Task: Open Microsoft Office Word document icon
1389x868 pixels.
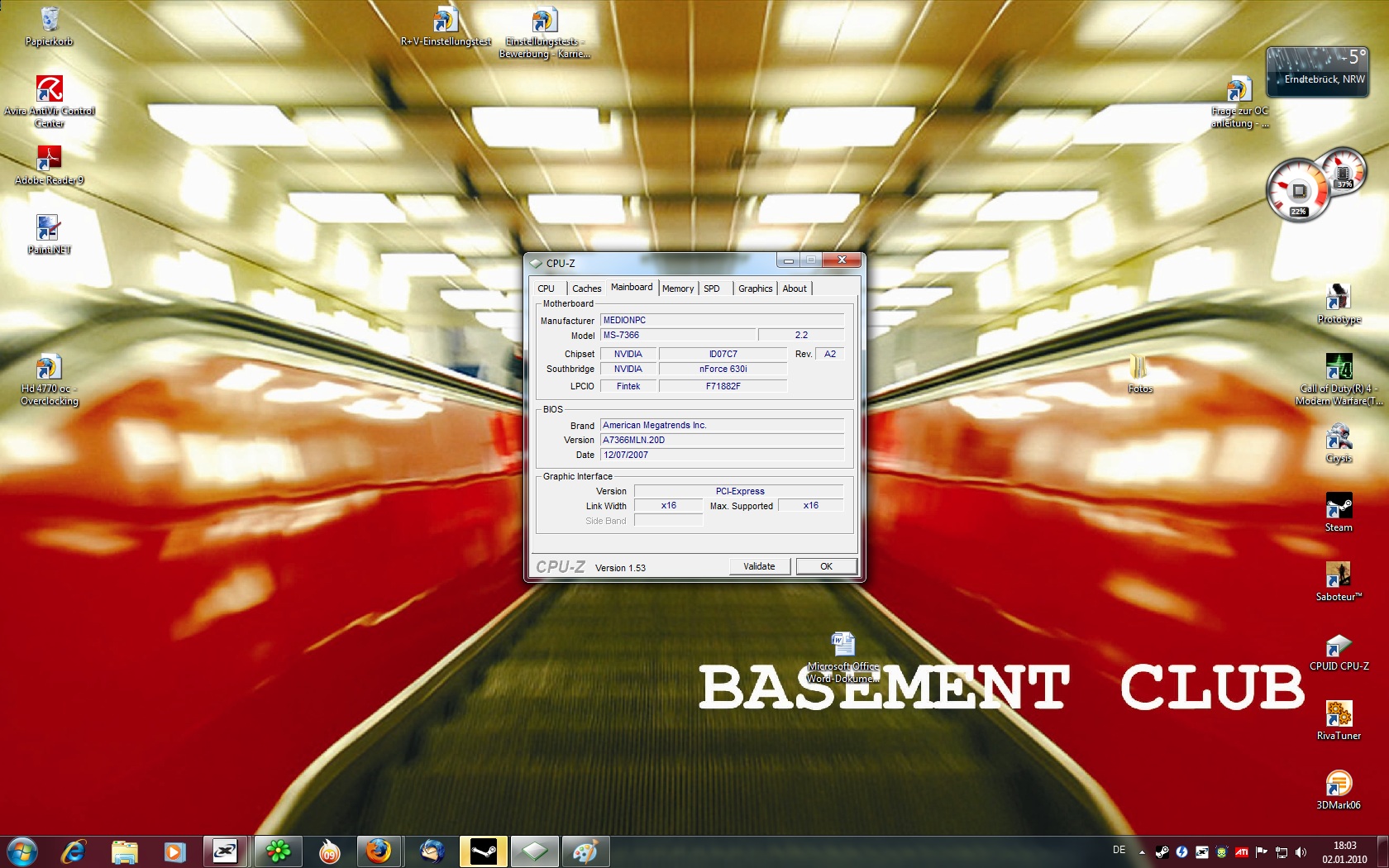Action: (842, 657)
